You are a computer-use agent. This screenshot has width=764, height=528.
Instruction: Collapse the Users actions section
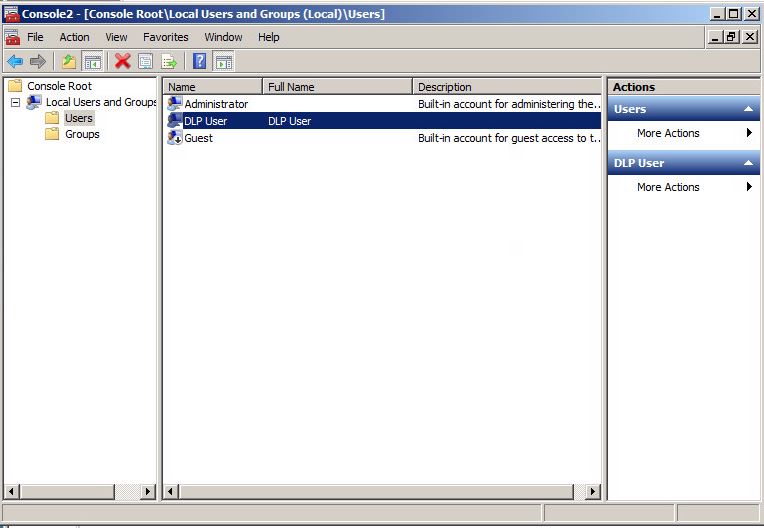click(x=748, y=109)
